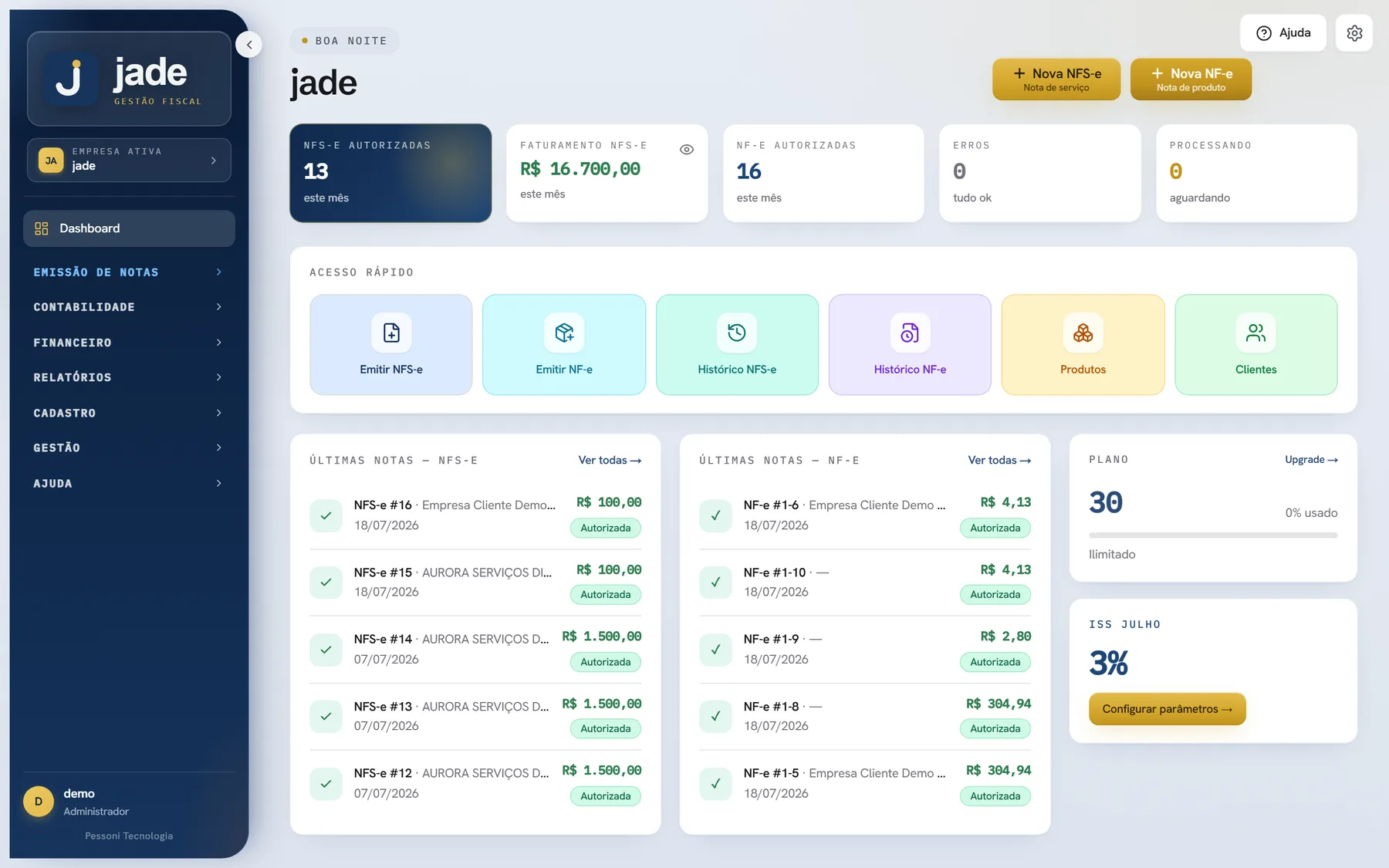Screen dimensions: 1389x868
Task: Click the jade logo in the sidebar
Action: (129, 79)
